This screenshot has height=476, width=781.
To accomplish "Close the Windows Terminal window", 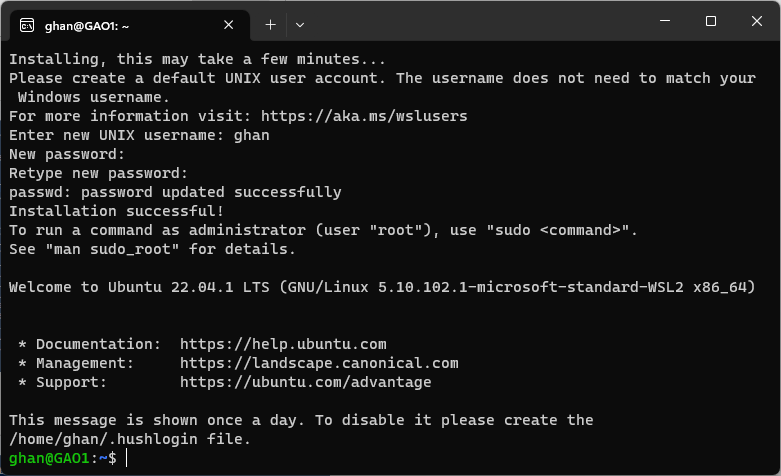I will 756,21.
